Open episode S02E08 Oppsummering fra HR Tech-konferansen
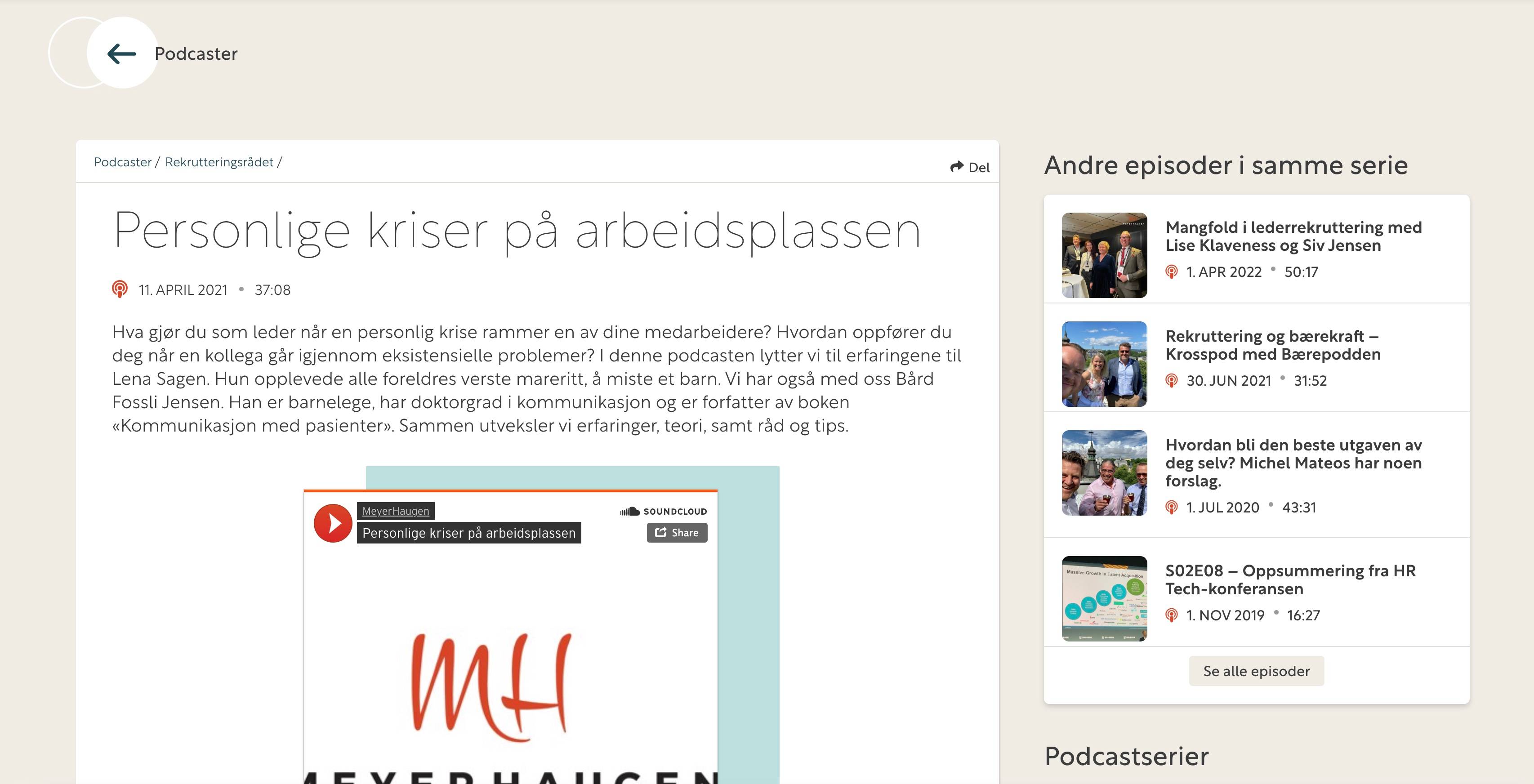This screenshot has height=784, width=1534. (x=1290, y=580)
